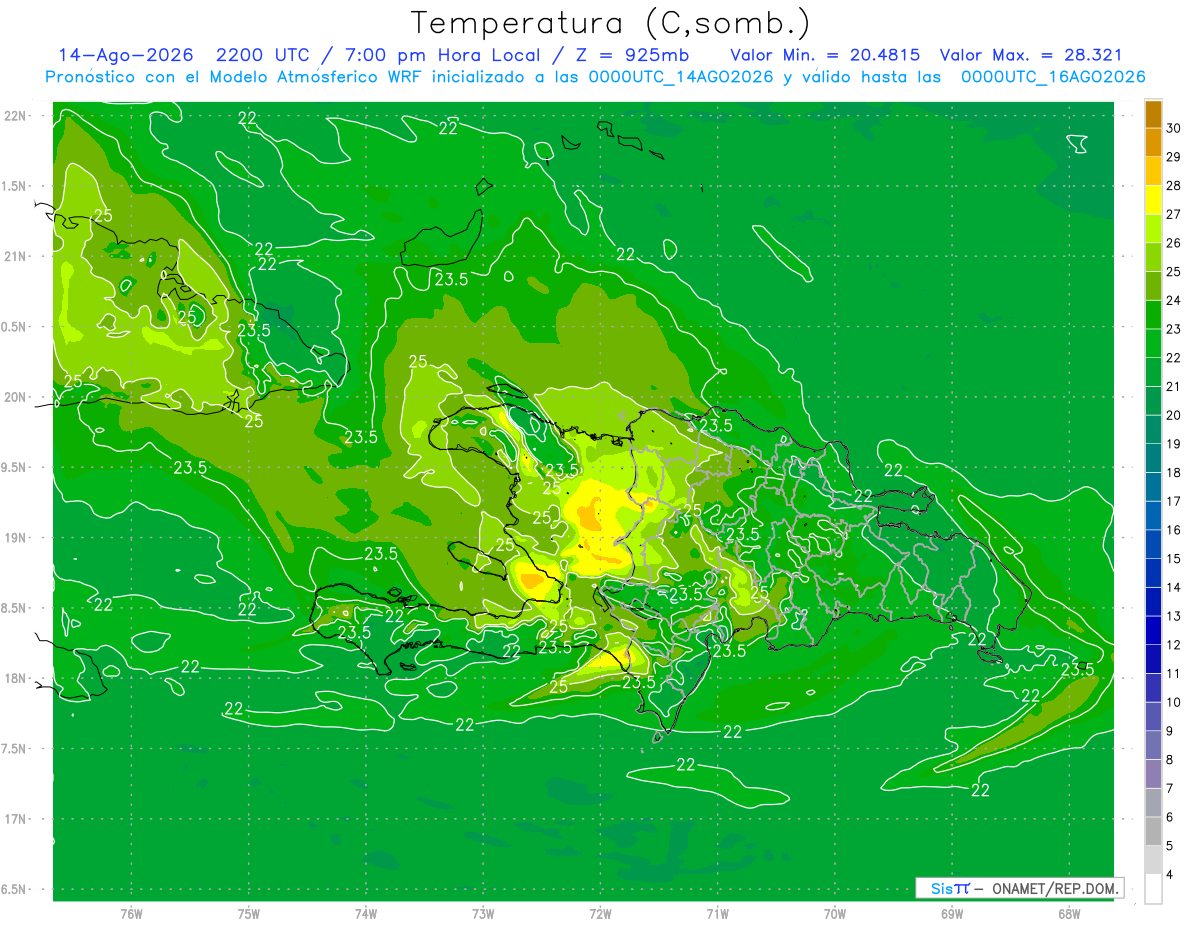Pick the dark blue swatch between 11 and 12

point(1153,659)
